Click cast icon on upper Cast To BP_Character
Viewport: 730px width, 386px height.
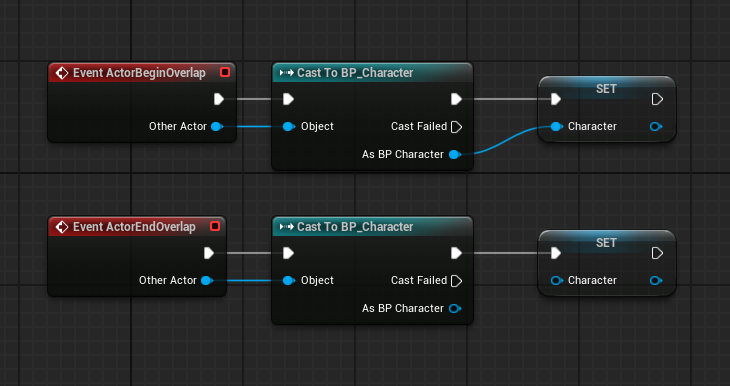point(286,73)
